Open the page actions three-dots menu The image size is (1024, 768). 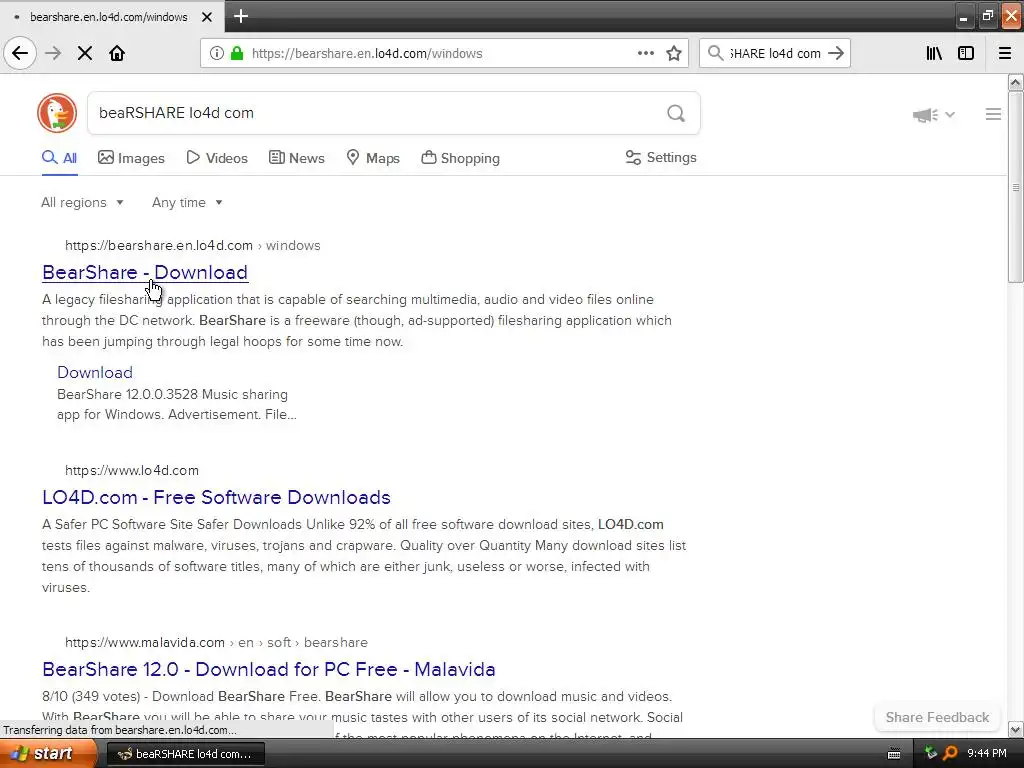tap(646, 54)
